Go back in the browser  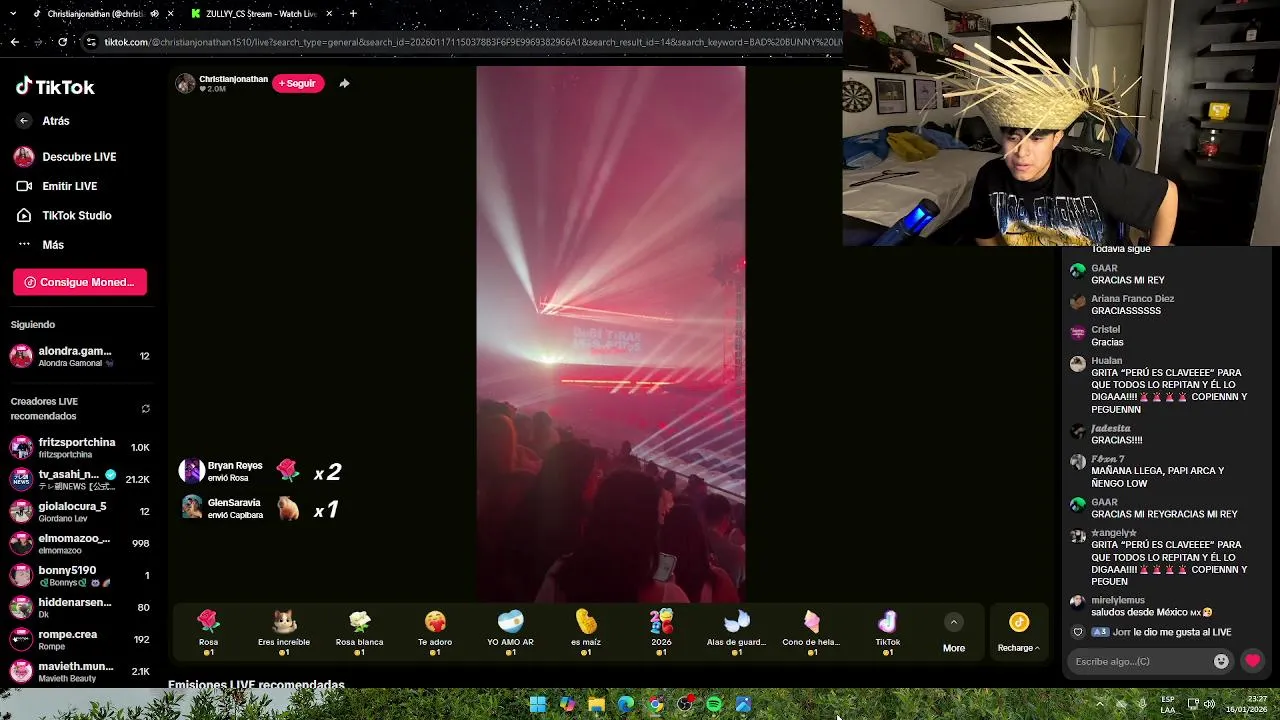click(14, 42)
